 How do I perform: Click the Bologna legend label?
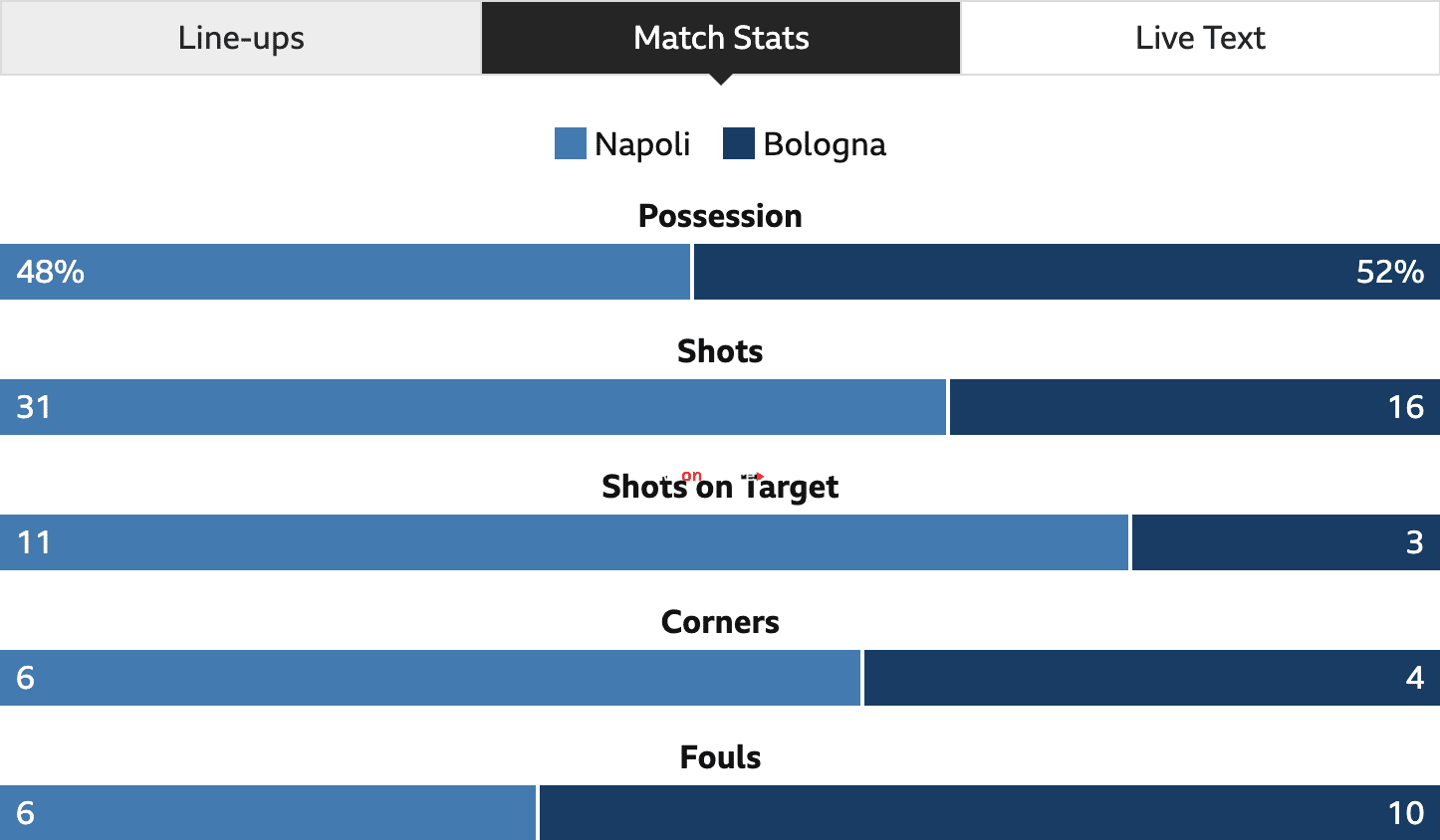(825, 144)
